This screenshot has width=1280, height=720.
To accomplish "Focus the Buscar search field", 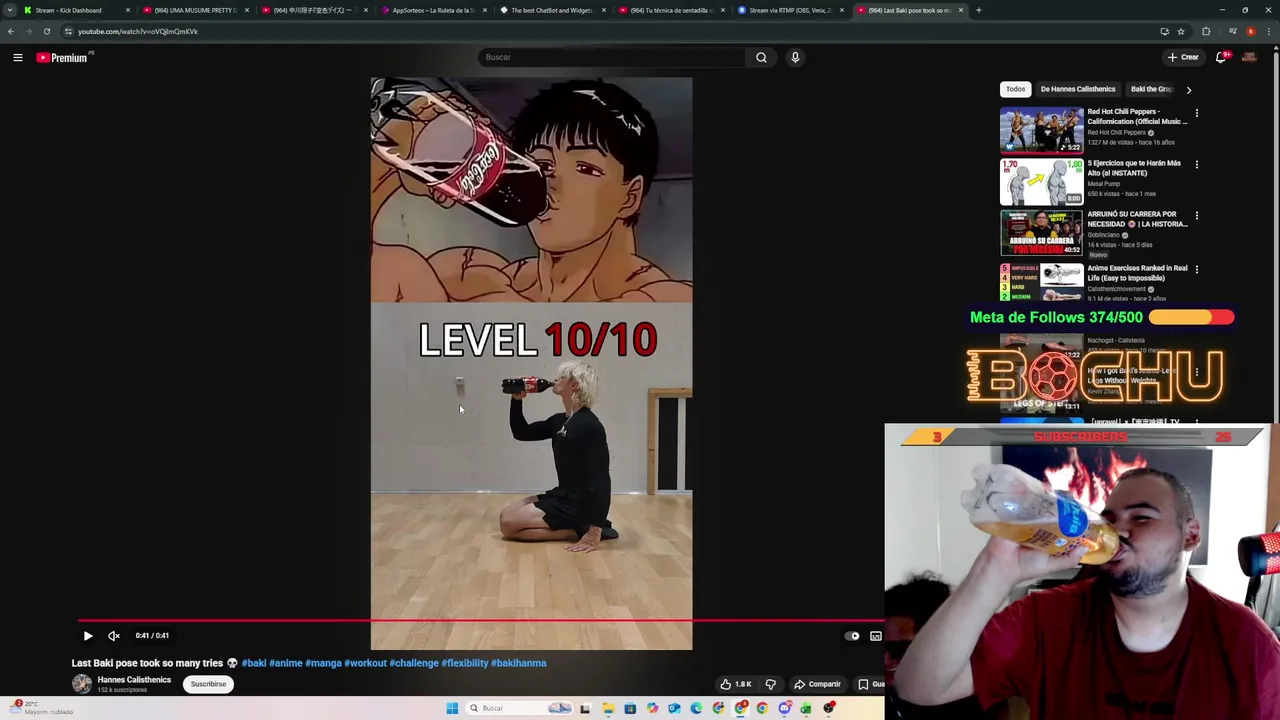I will 612,57.
